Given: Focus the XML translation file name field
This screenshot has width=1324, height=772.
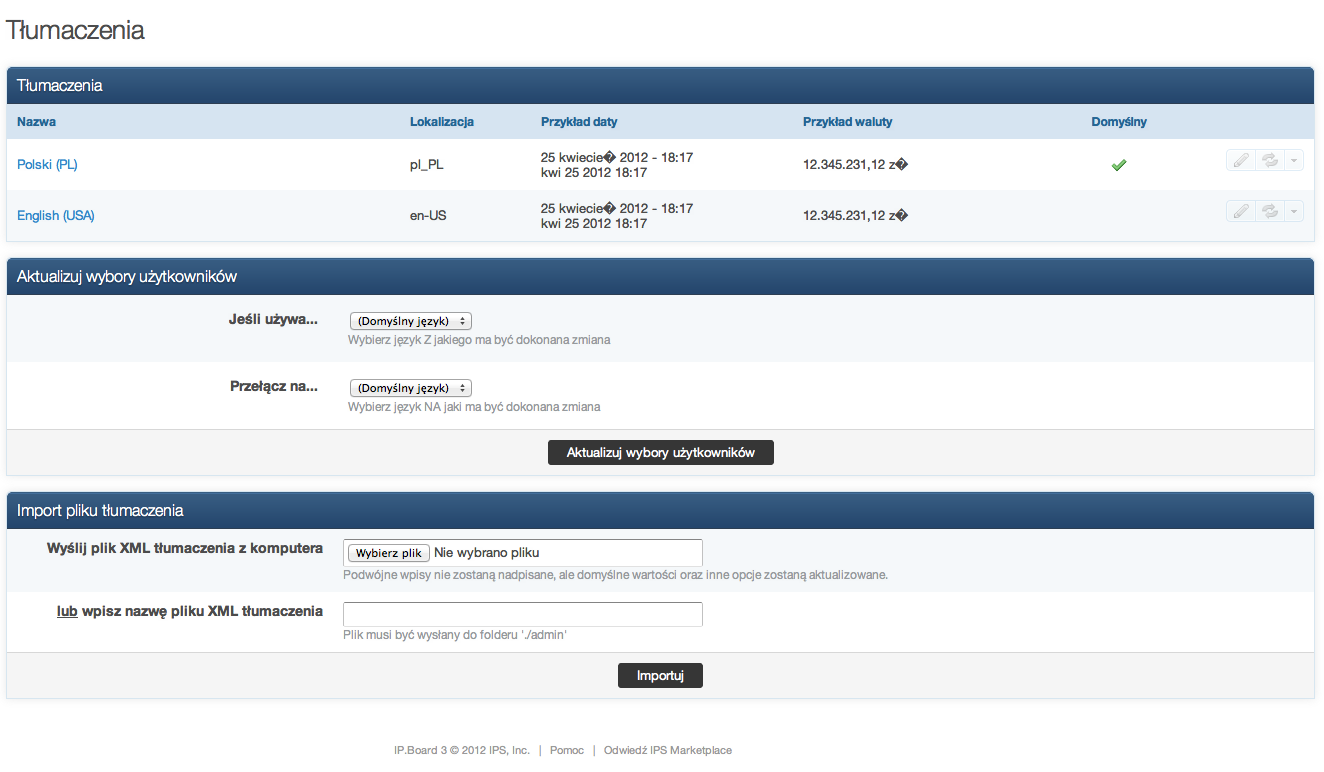Looking at the screenshot, I should pos(522,614).
